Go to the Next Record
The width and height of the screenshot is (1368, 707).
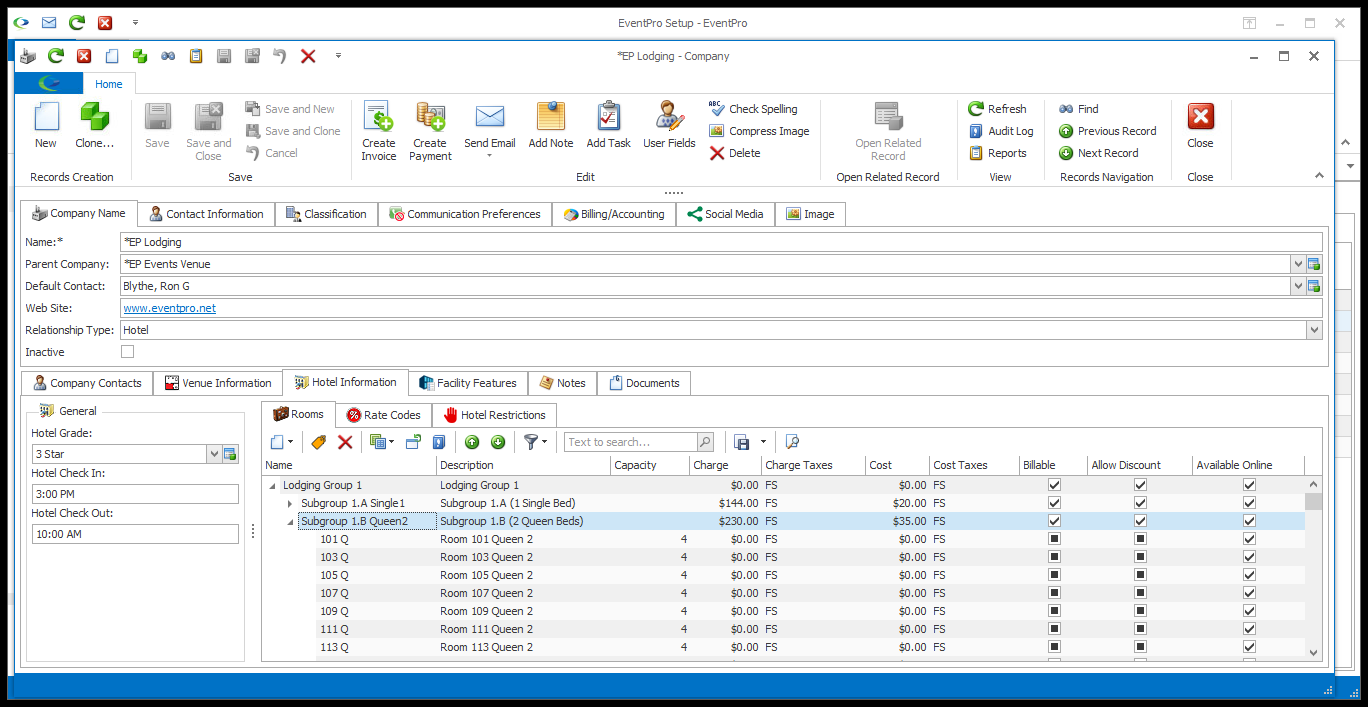point(1099,153)
